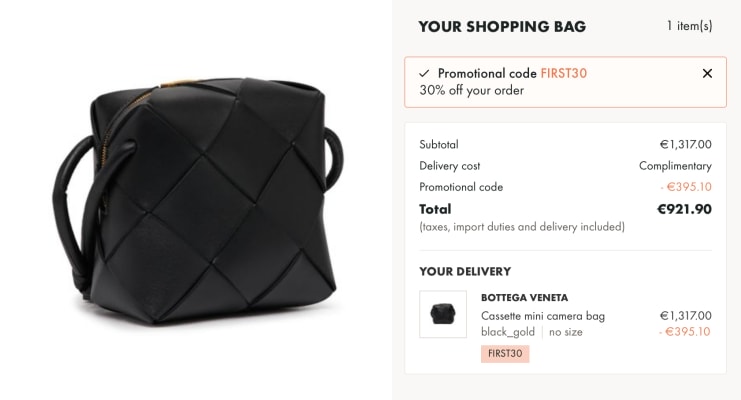
Task: Click the FIRST30 tag under the product
Action: click(505, 354)
